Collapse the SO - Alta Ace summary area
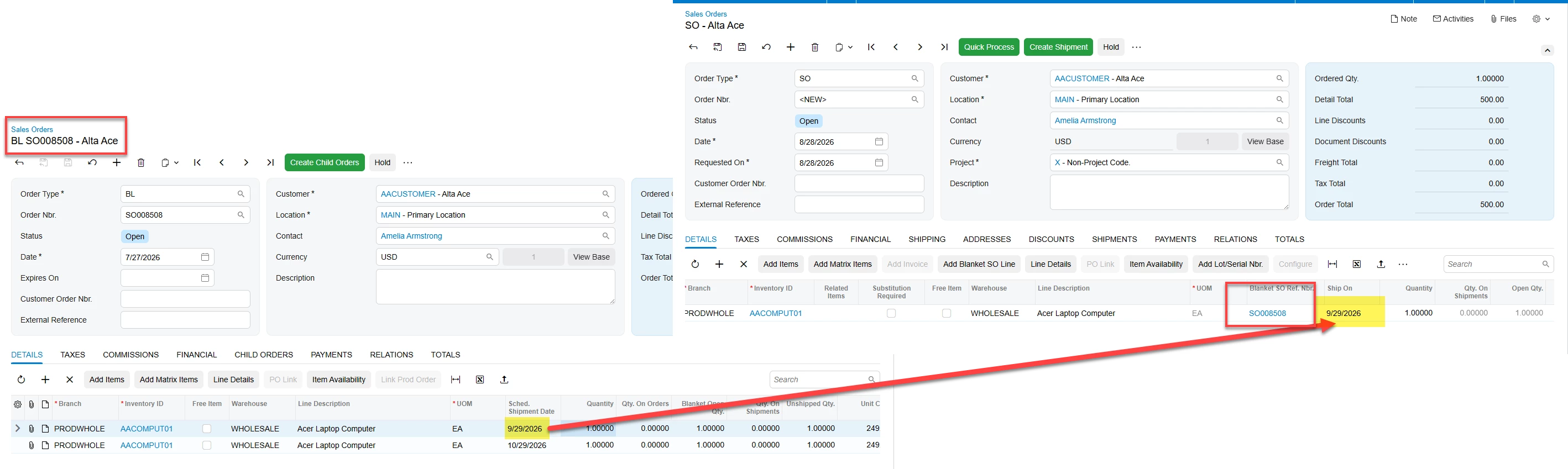 coord(1548,50)
